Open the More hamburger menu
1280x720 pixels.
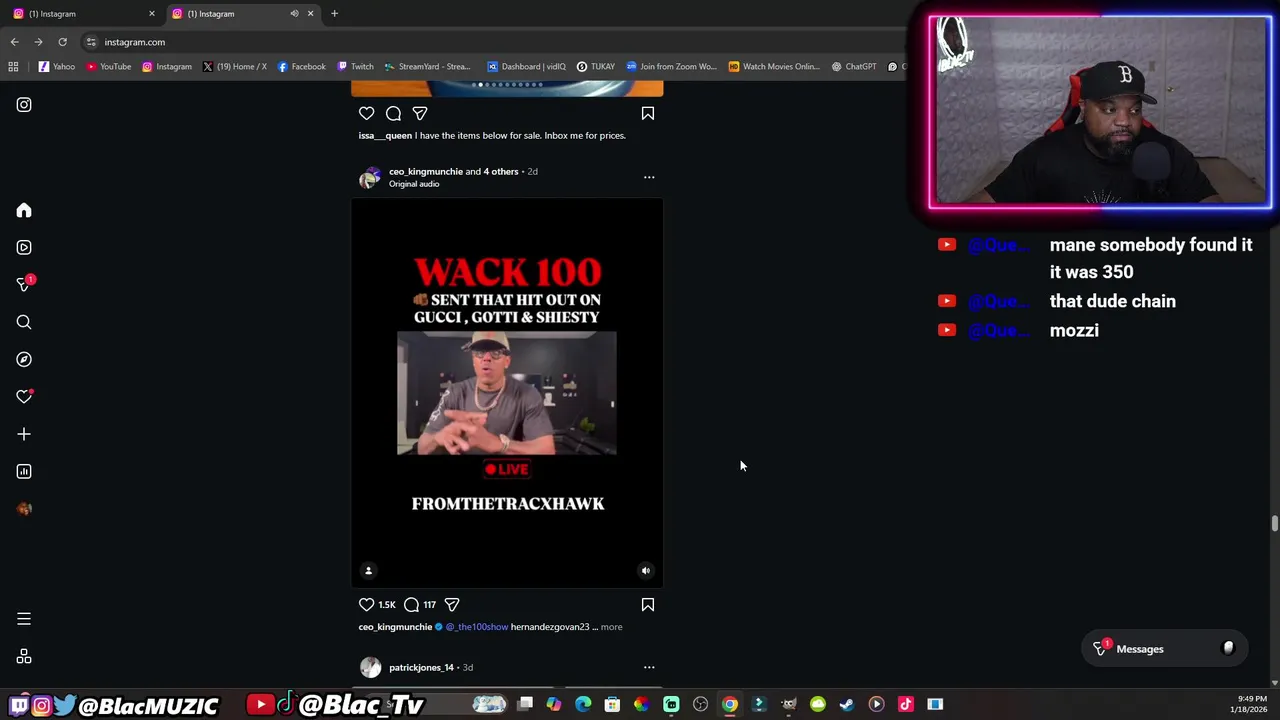pyautogui.click(x=24, y=619)
